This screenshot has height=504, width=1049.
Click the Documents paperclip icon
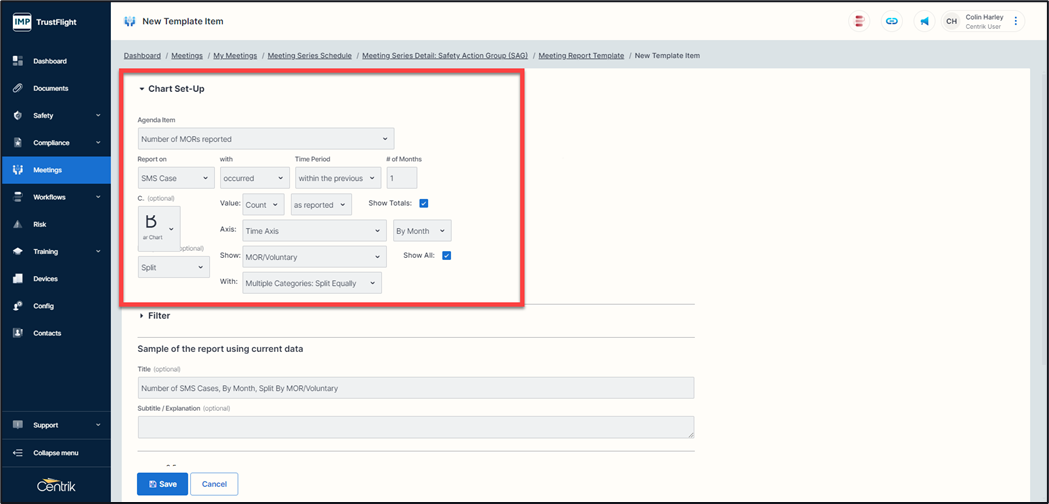(x=18, y=88)
